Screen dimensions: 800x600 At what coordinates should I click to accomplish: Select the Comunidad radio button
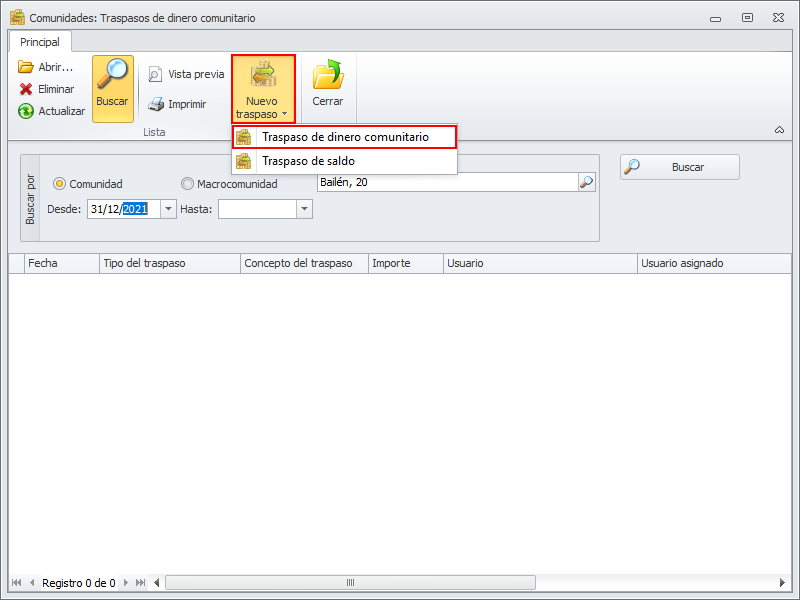pos(60,184)
